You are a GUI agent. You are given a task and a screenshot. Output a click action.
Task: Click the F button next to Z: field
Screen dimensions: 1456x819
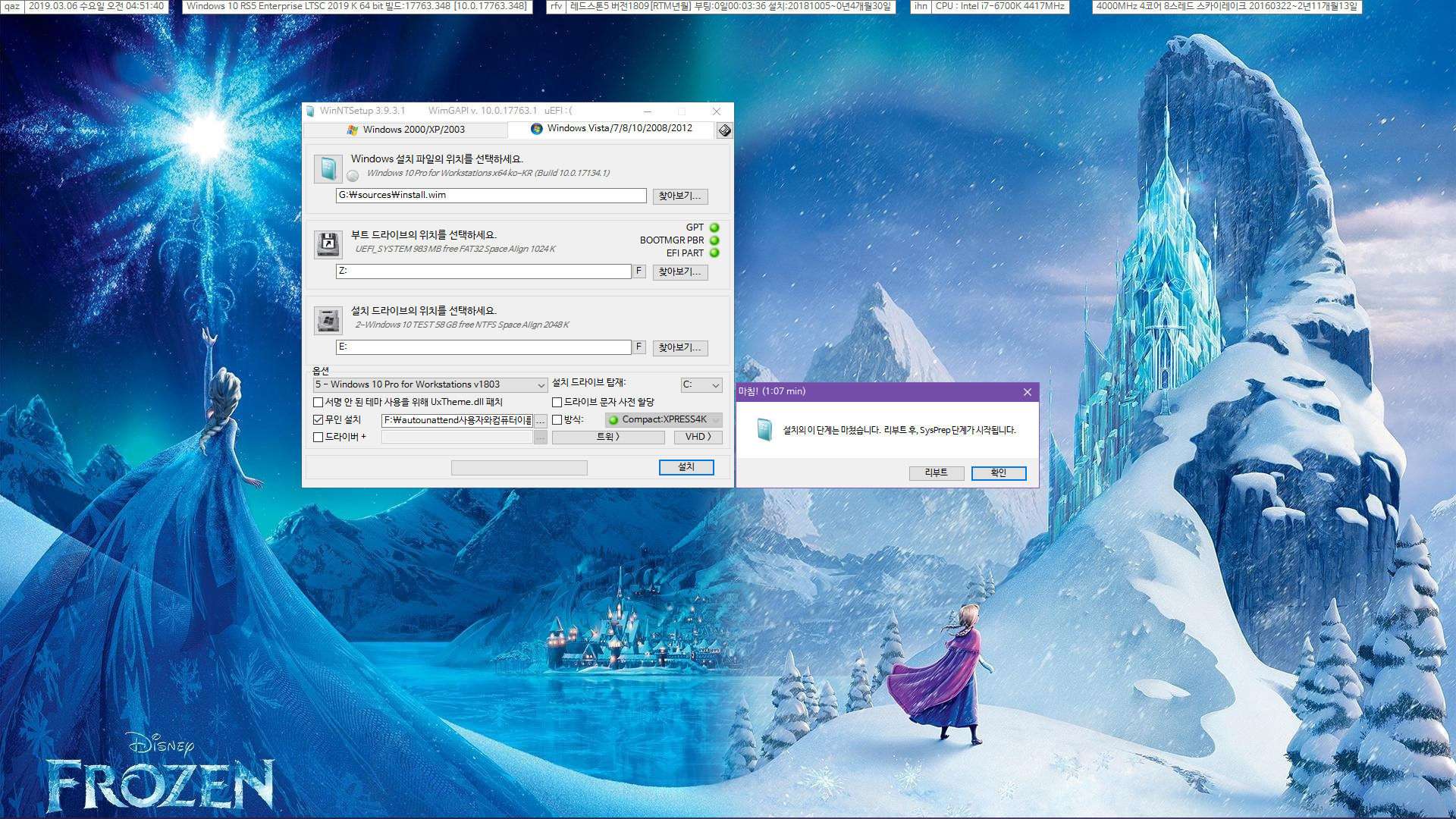click(x=639, y=271)
